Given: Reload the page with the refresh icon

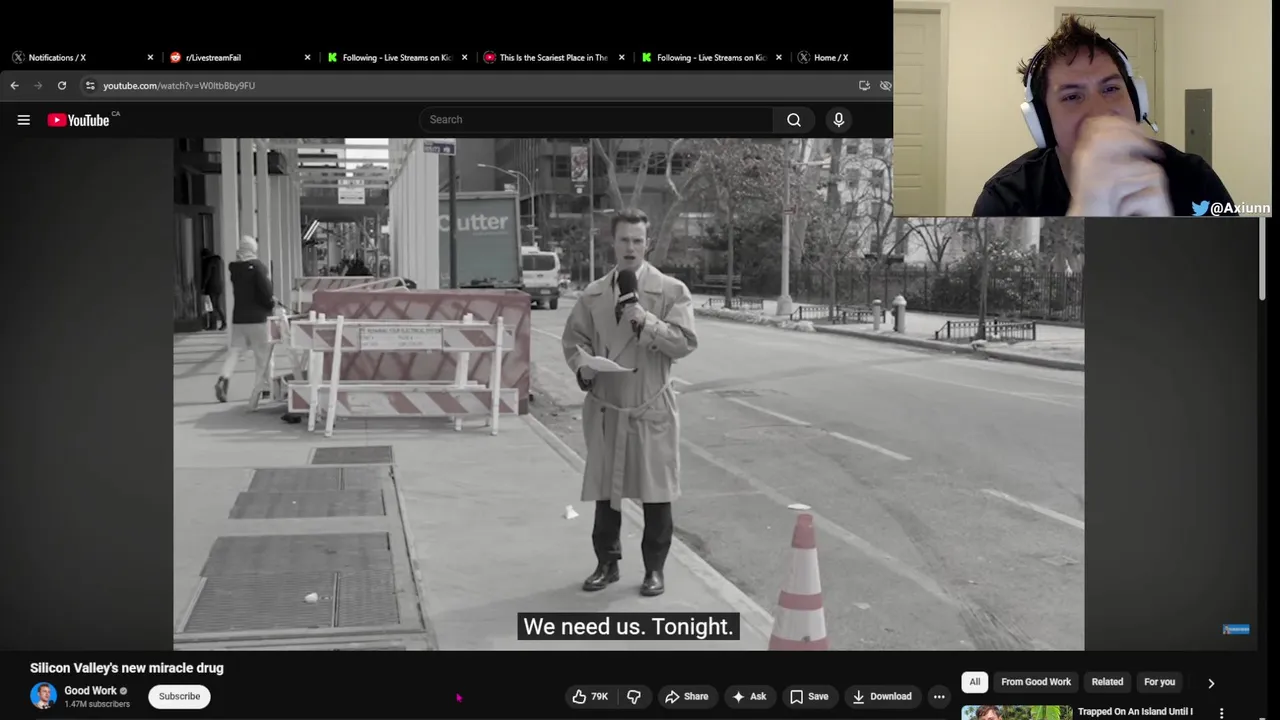Looking at the screenshot, I should click(62, 86).
